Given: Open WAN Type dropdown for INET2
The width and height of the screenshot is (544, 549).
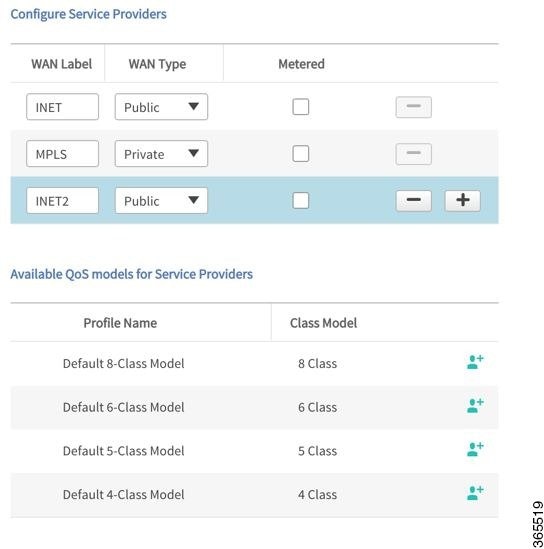Looking at the screenshot, I should coord(161,201).
